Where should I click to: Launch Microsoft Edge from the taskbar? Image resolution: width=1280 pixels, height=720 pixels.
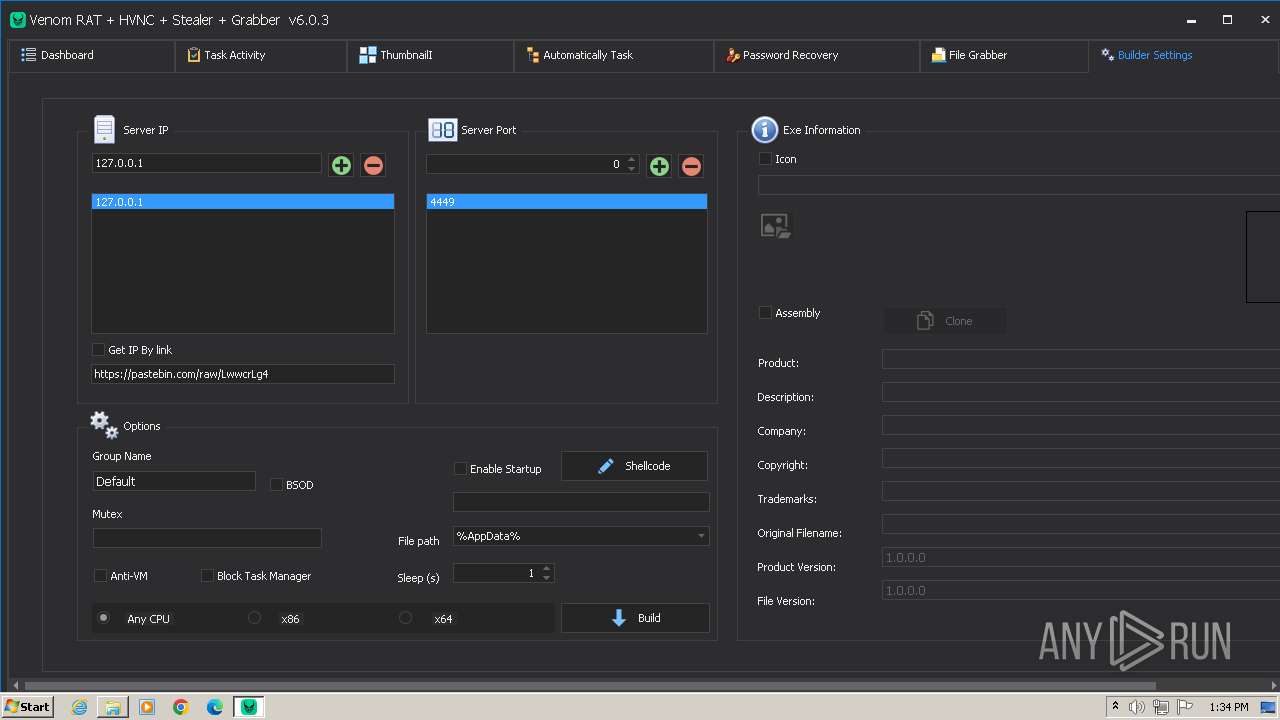click(215, 707)
